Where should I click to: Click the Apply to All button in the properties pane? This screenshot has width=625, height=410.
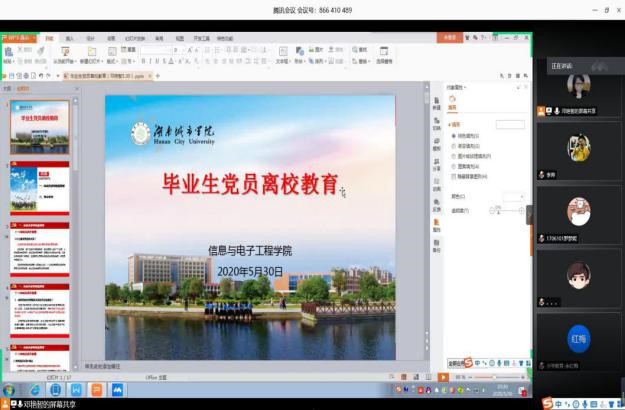tap(455, 364)
